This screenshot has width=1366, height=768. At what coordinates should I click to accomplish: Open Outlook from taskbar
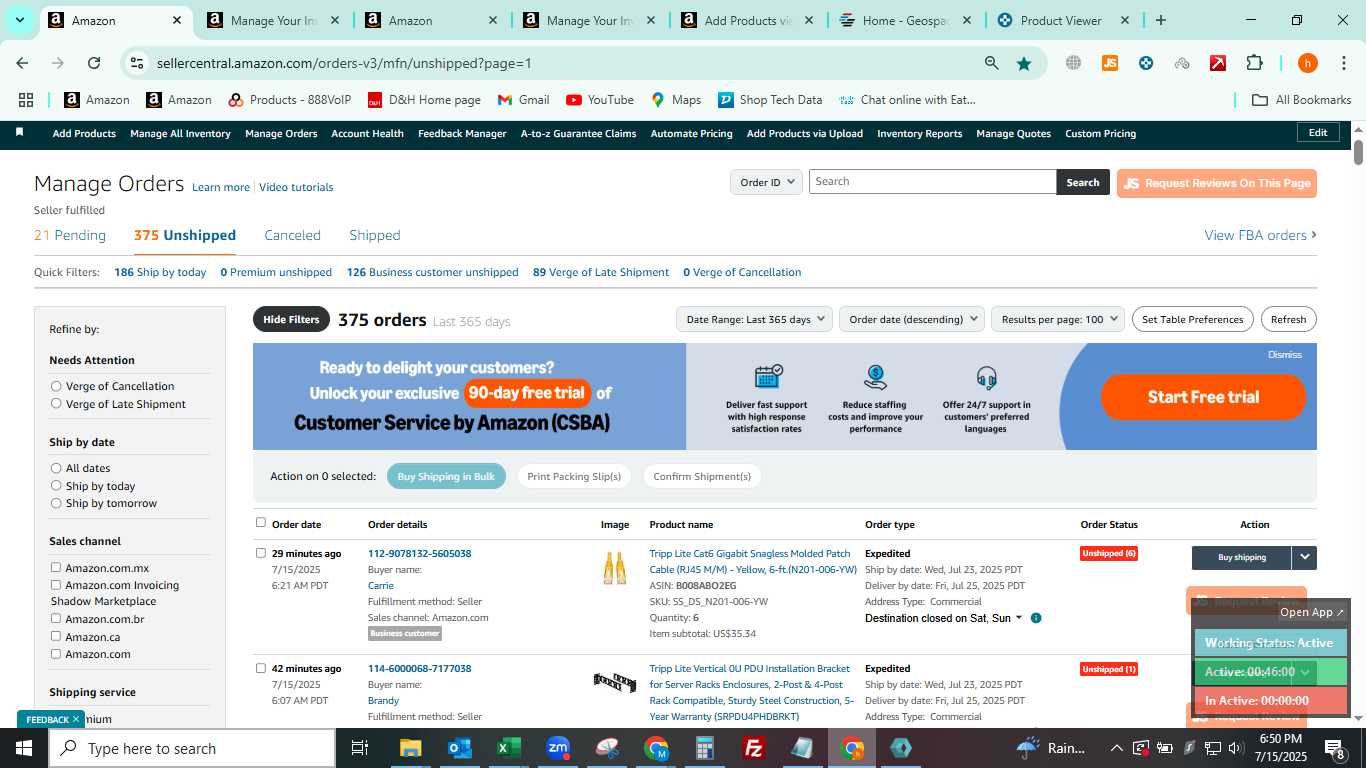[460, 748]
